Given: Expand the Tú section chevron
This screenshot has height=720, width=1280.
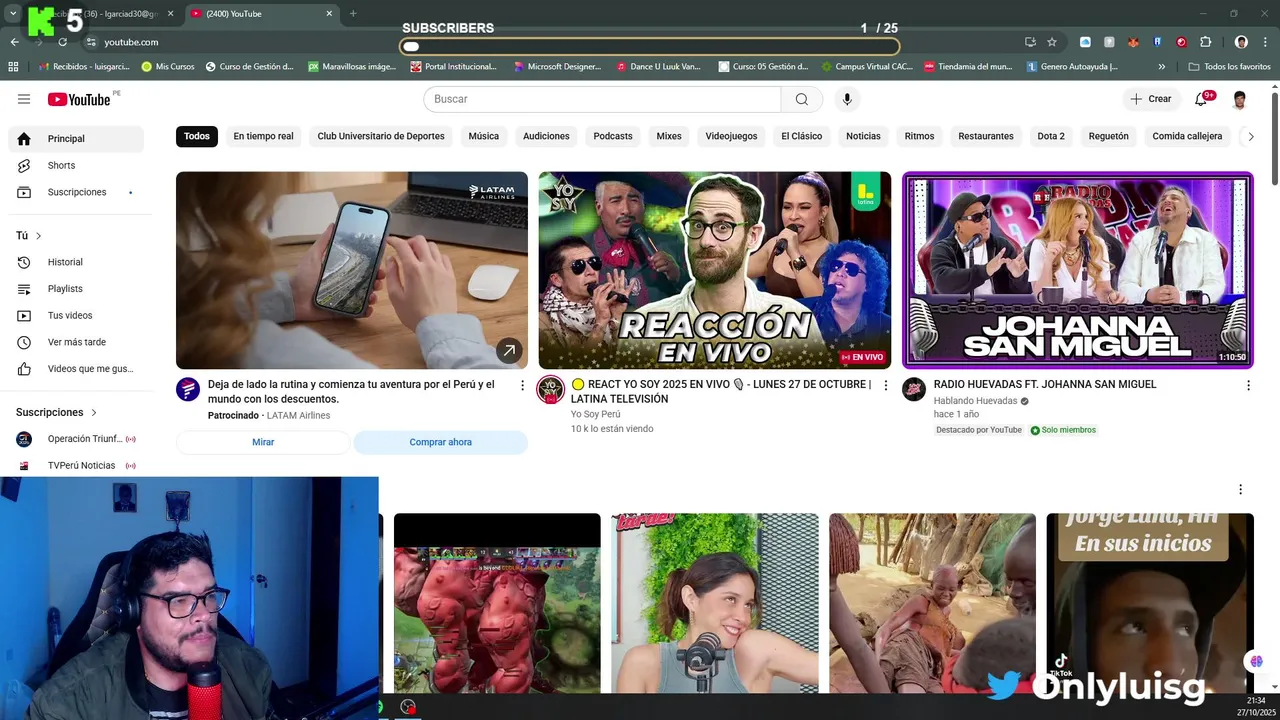Looking at the screenshot, I should (x=39, y=236).
